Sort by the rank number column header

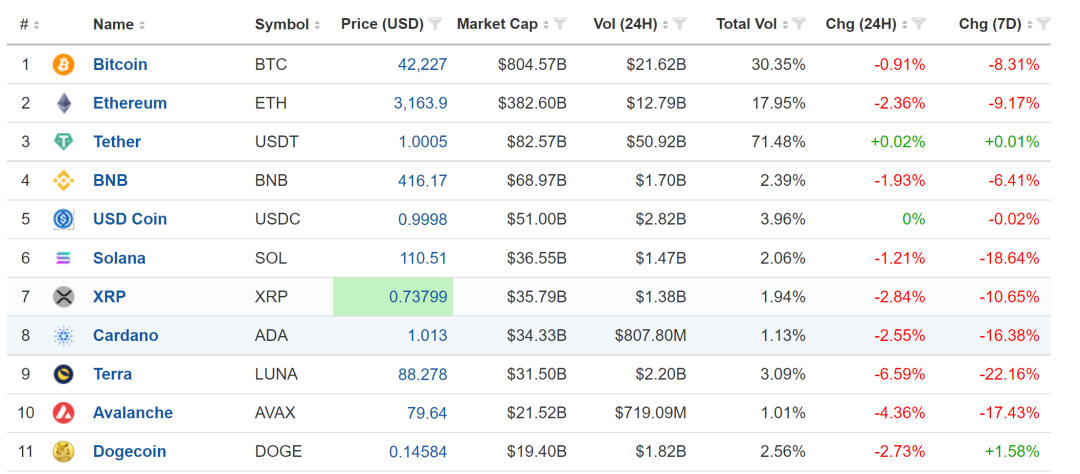(25, 24)
